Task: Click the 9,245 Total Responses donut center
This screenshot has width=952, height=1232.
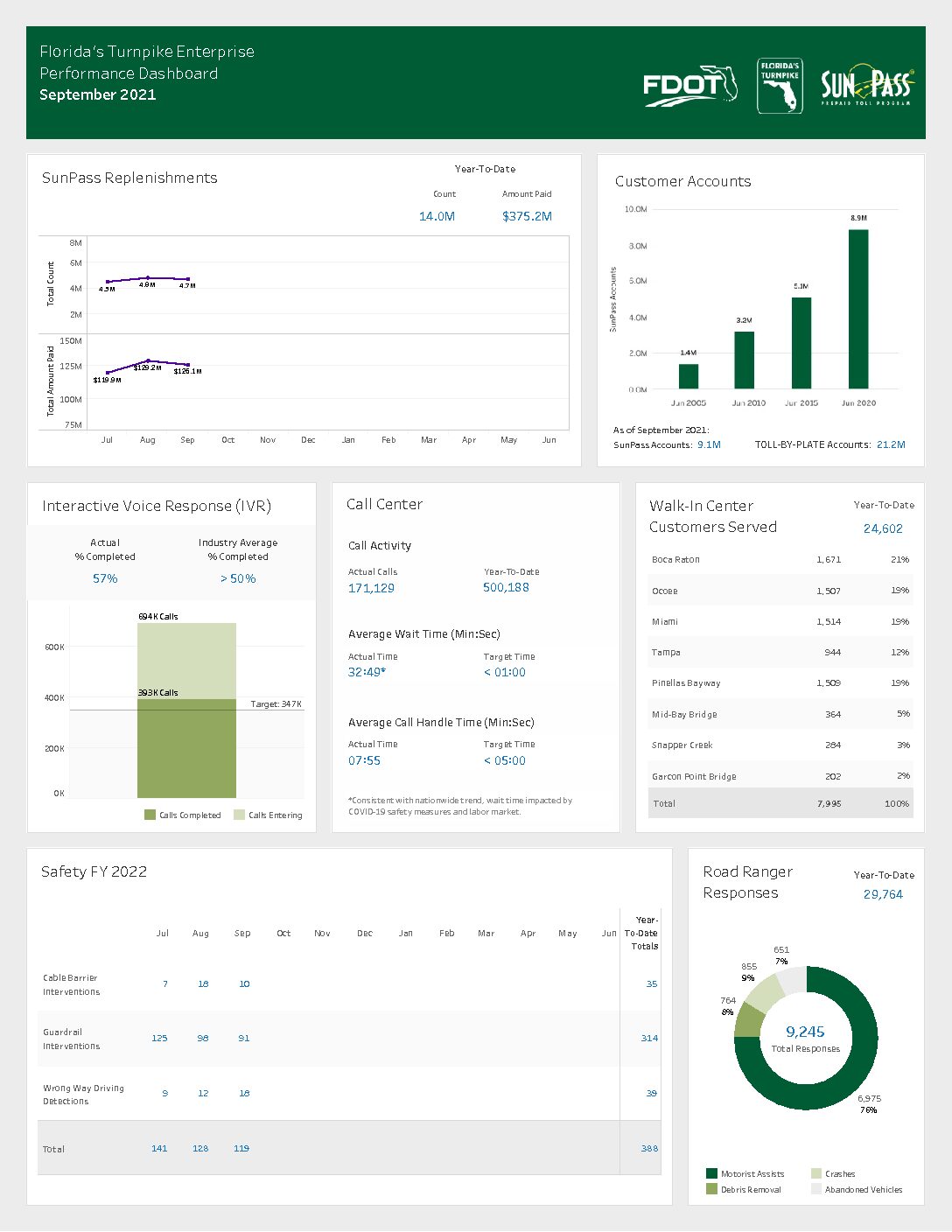Action: 806,1038
